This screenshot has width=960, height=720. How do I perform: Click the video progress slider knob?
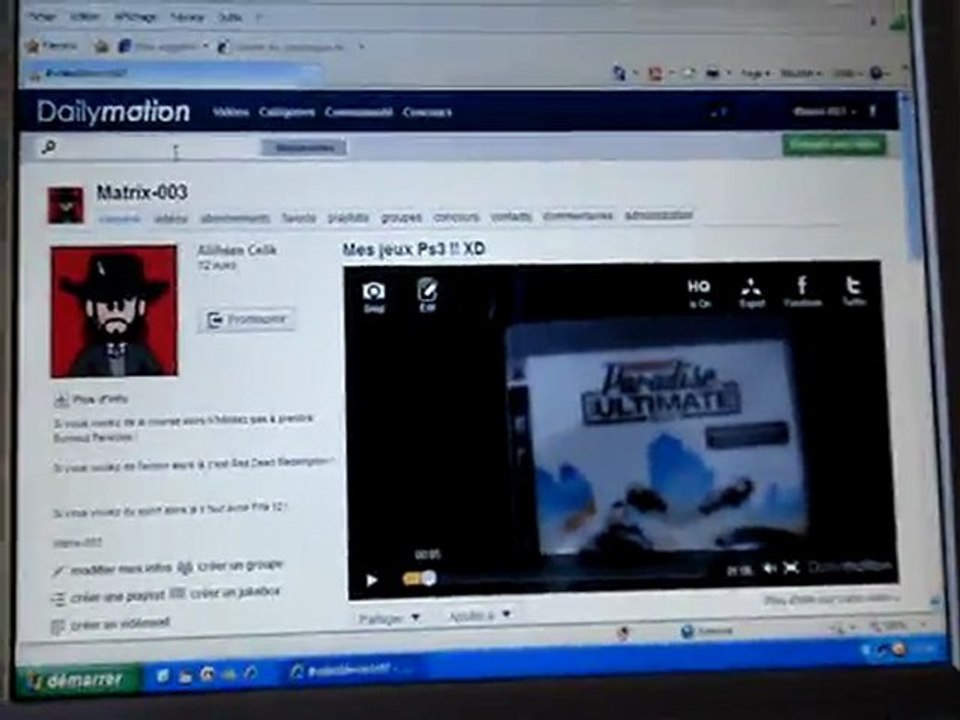click(x=429, y=578)
